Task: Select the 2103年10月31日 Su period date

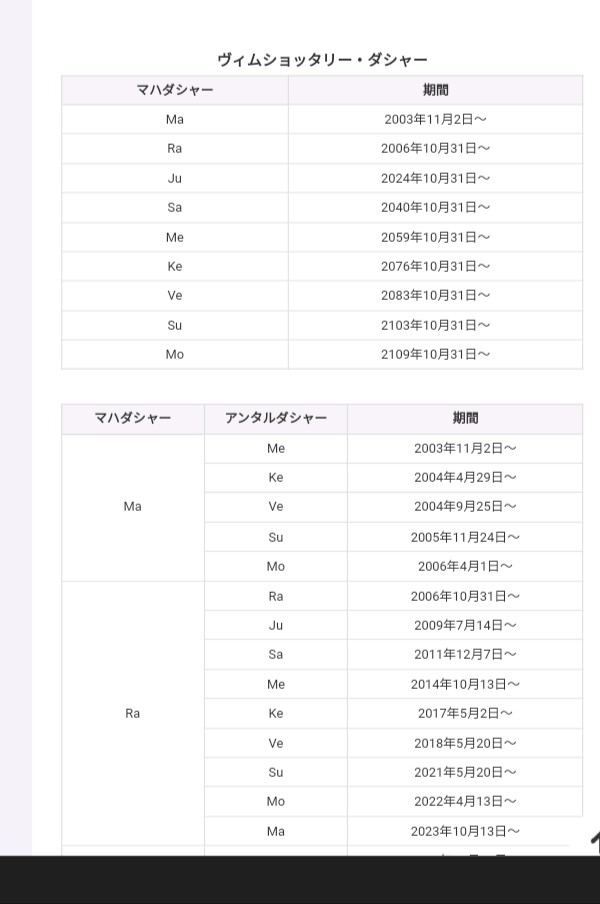Action: coord(435,325)
